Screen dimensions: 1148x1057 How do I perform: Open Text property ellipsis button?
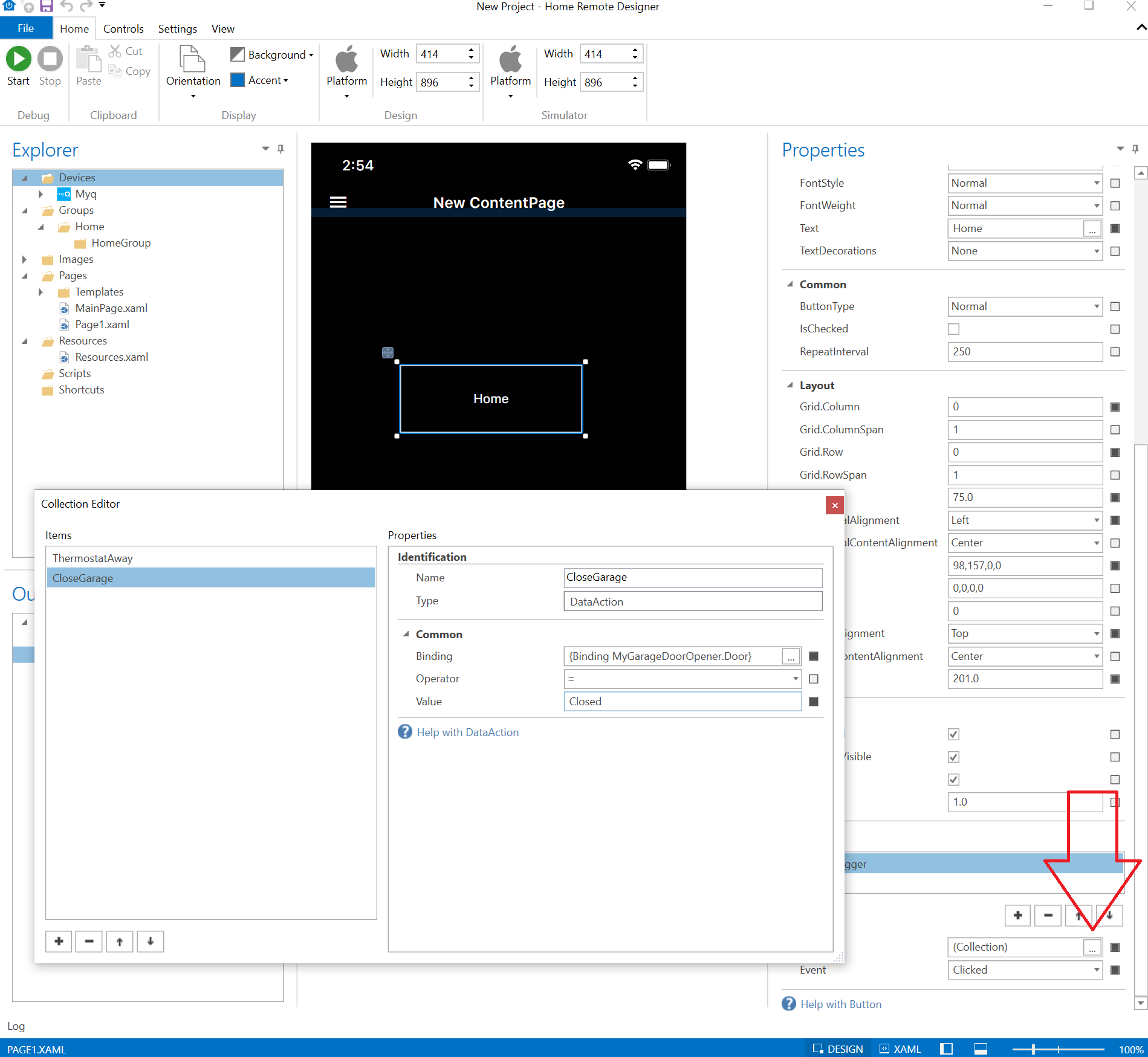1092,228
